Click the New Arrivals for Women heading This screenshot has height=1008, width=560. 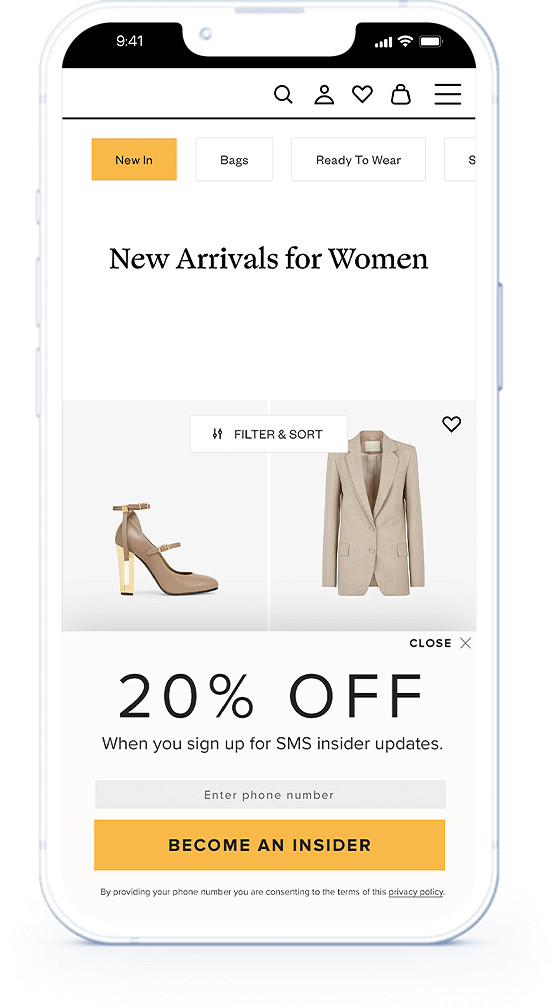(269, 258)
